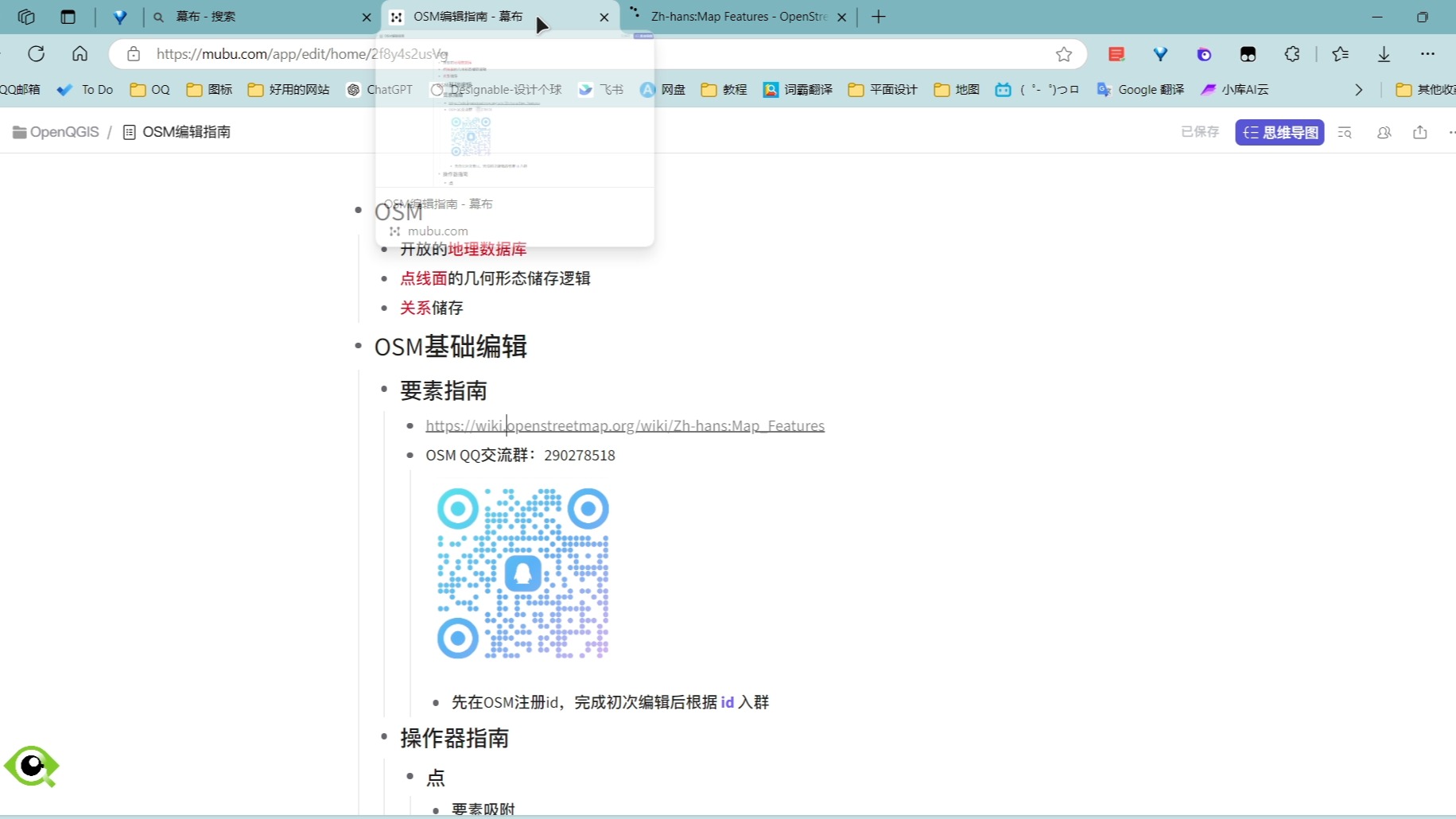The height and width of the screenshot is (819, 1456).
Task: Open the ChatGPT bookmark
Action: click(x=380, y=90)
